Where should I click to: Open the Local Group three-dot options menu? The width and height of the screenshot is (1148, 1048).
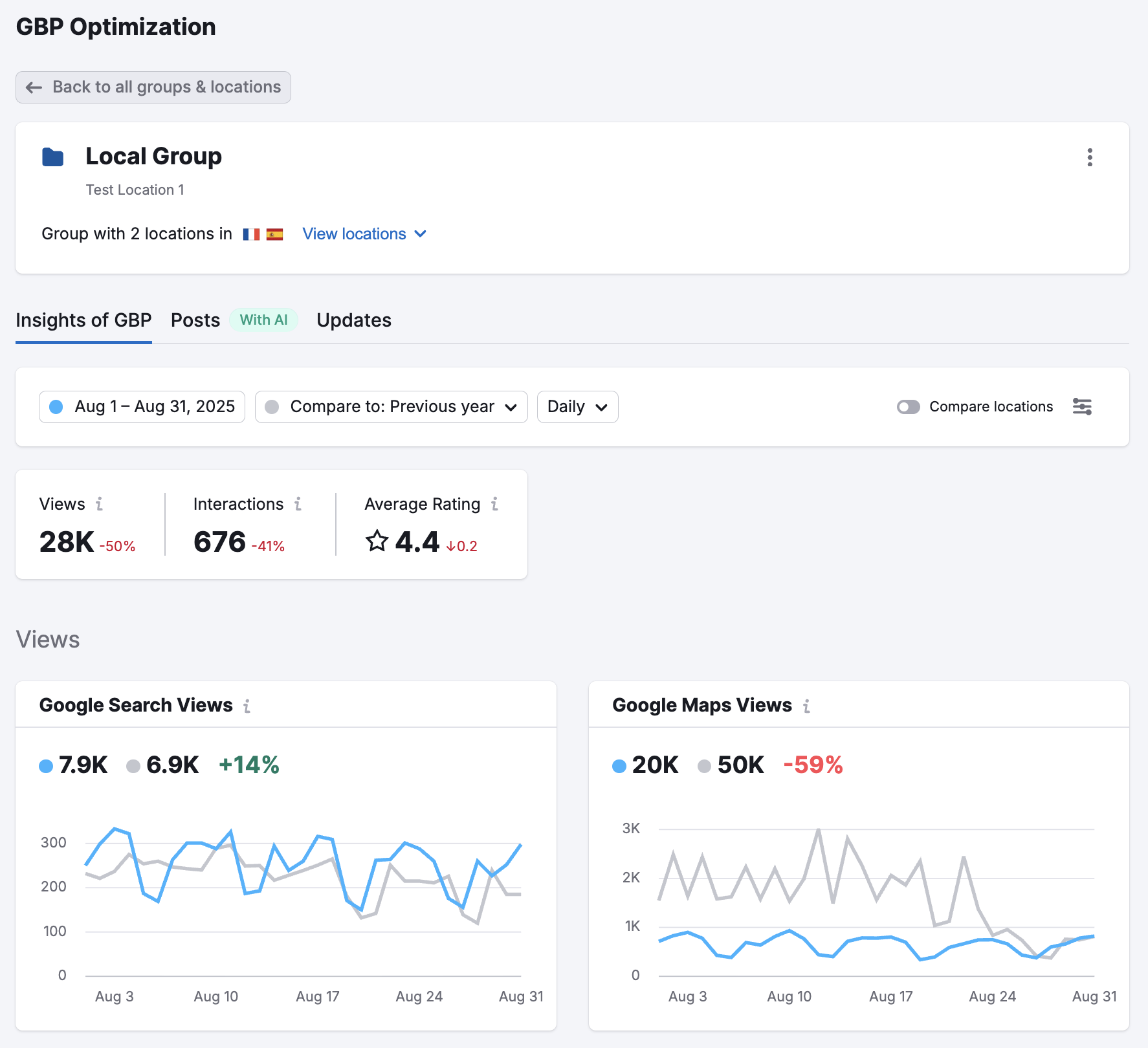coord(1090,157)
